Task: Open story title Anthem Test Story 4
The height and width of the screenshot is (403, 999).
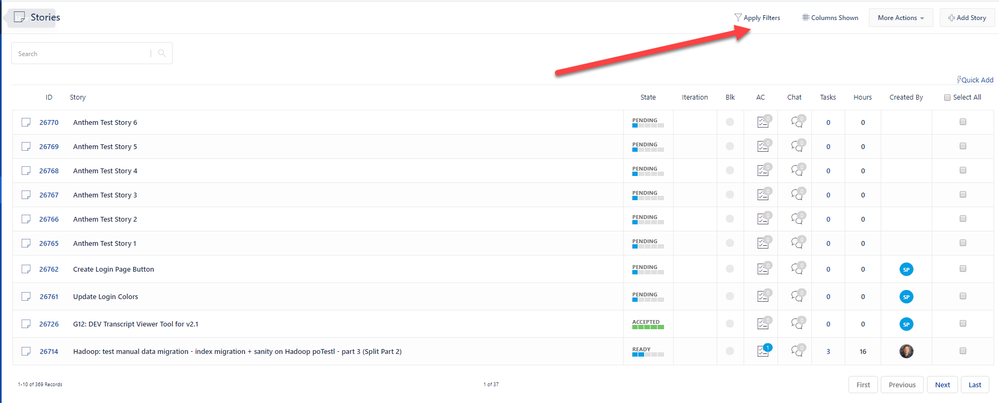Action: [105, 171]
